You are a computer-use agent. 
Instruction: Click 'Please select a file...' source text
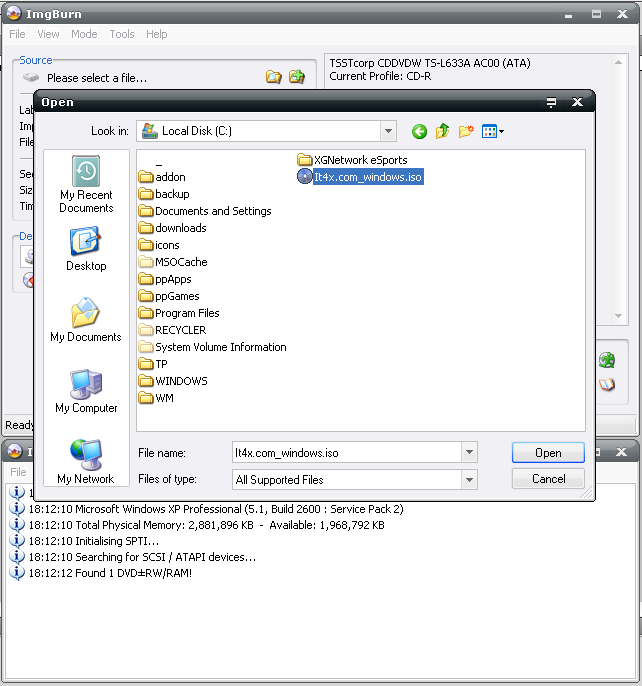tap(97, 78)
